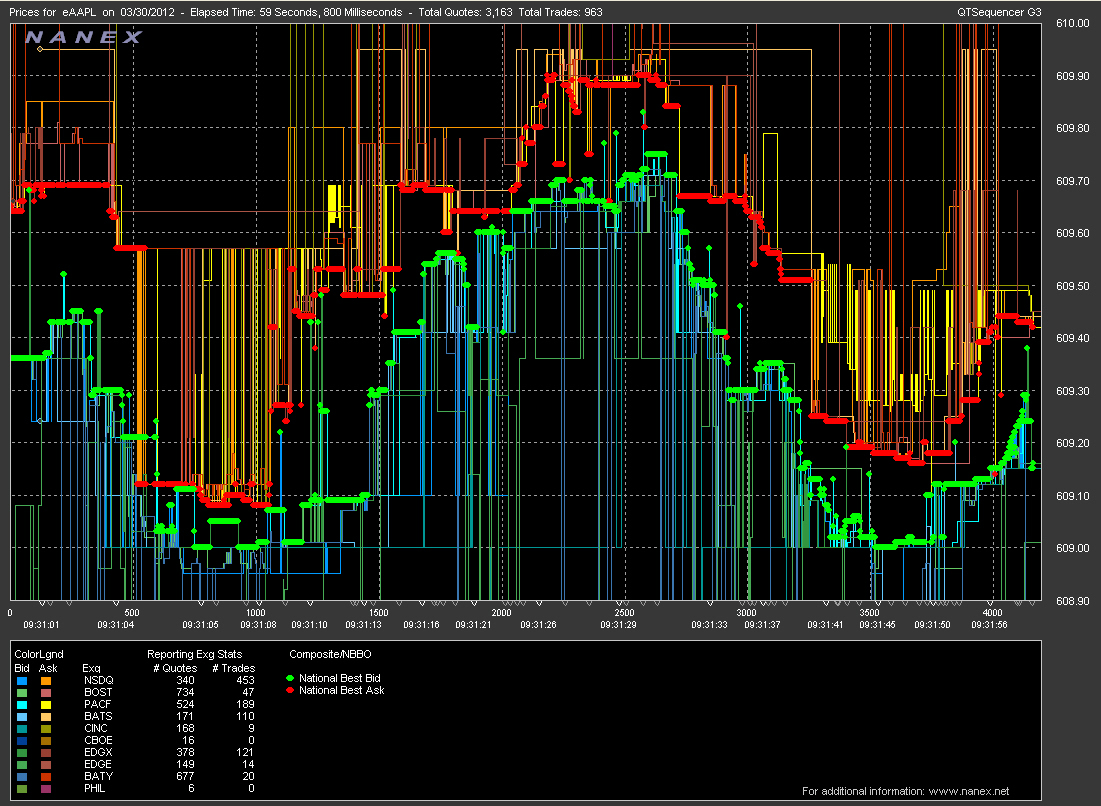This screenshot has width=1101, height=806.
Task: Click the BOST bid color swatch
Action: pos(22,692)
